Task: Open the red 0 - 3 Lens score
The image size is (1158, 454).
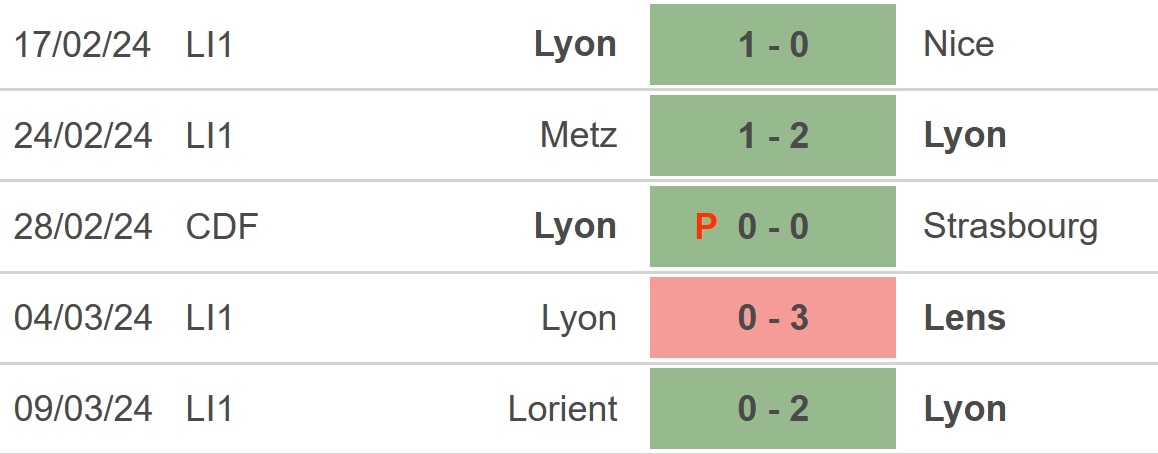Action: click(772, 317)
